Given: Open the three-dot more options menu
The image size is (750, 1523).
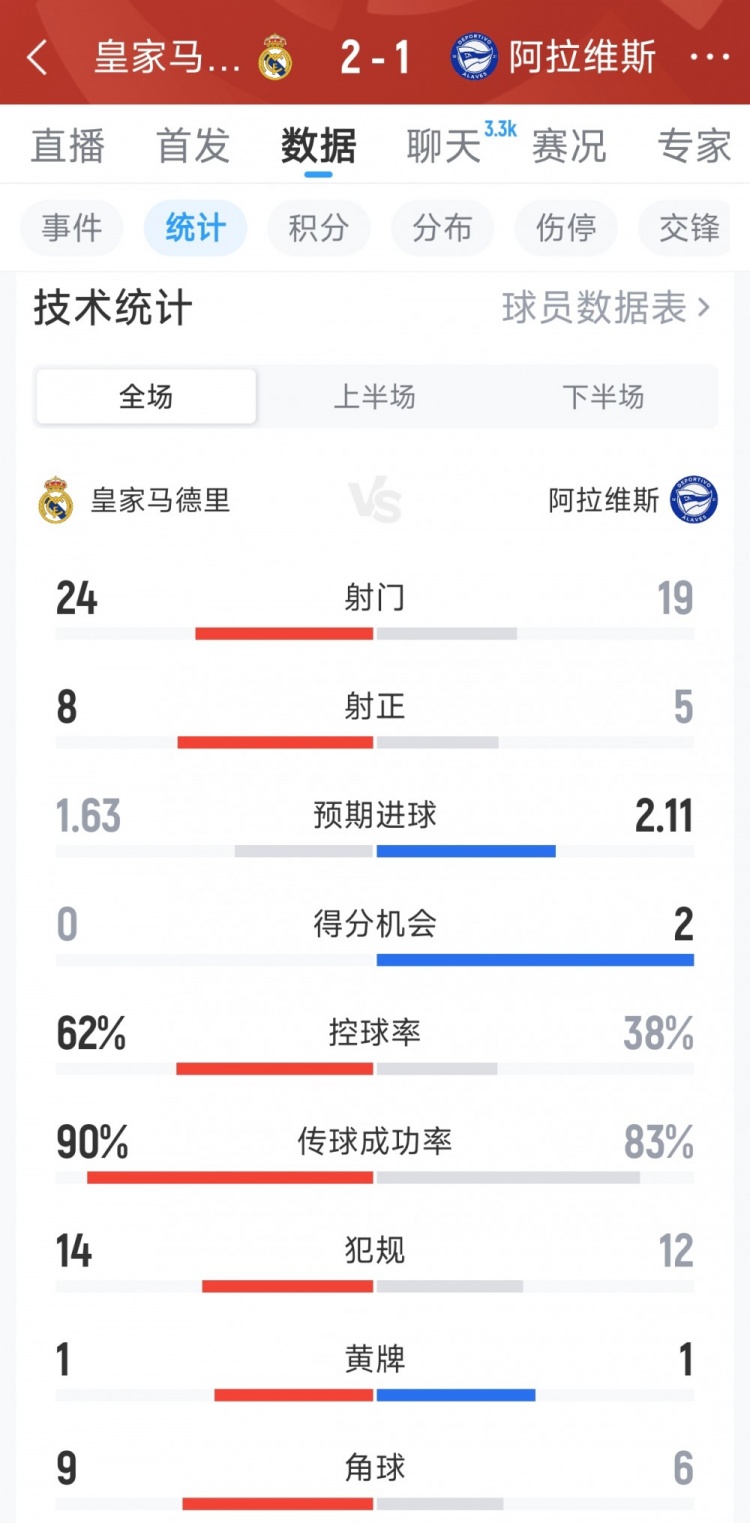Looking at the screenshot, I should coord(709,58).
